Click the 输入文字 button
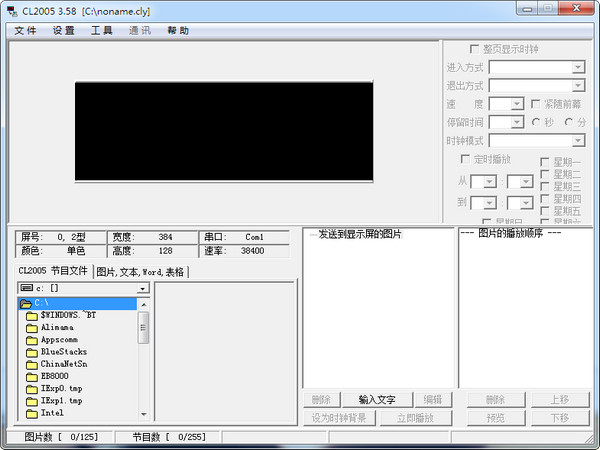The width and height of the screenshot is (600, 450). tap(377, 400)
